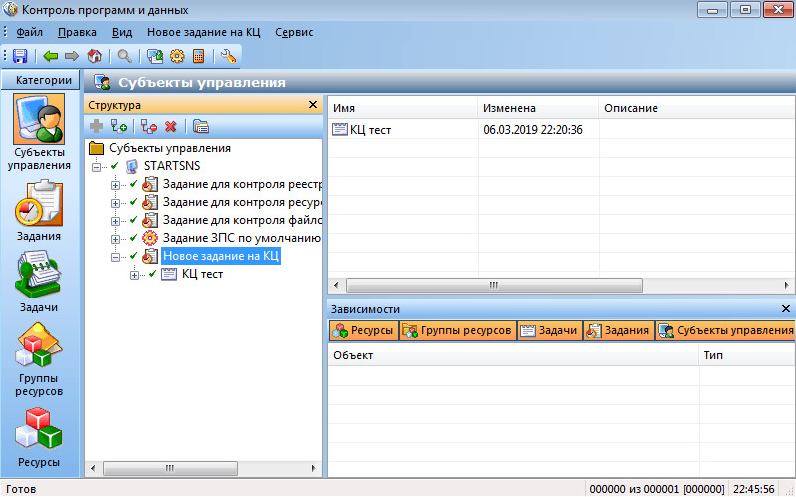Click the monitors sync toolbar icon
This screenshot has width=796, height=497.
pyautogui.click(x=155, y=56)
